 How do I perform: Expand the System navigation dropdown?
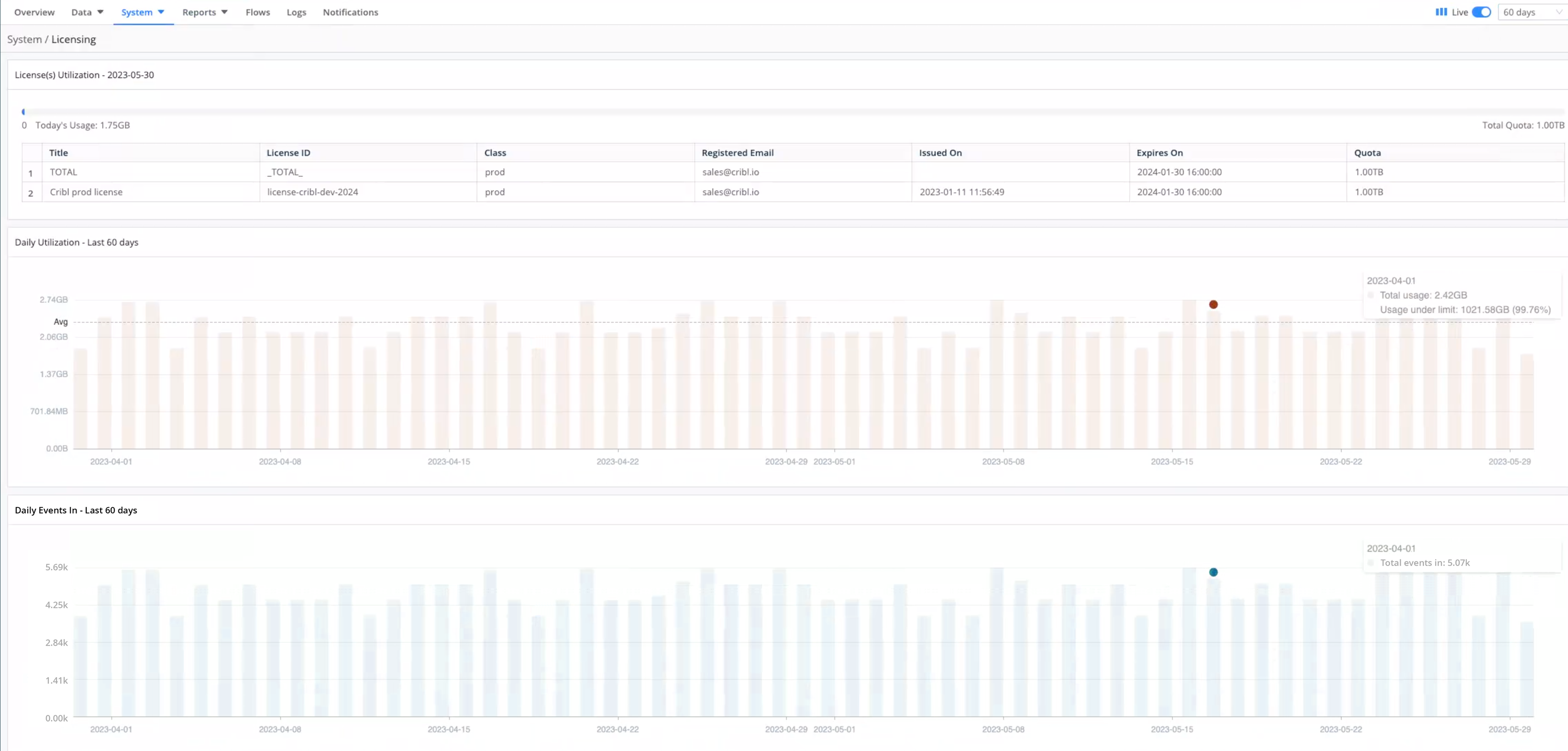142,12
